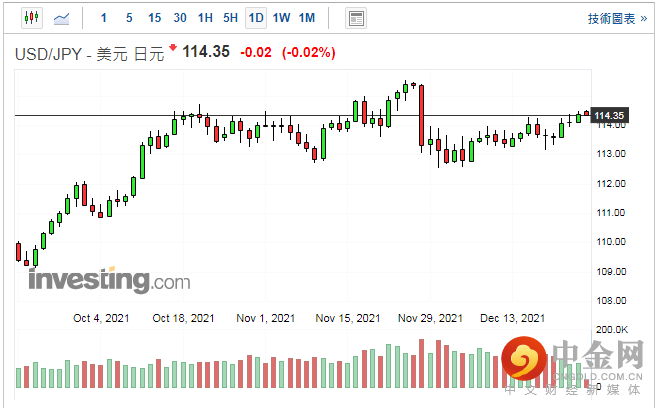
Task: Click the USD/JPY - 美元 日元 title
Action: pos(89,54)
